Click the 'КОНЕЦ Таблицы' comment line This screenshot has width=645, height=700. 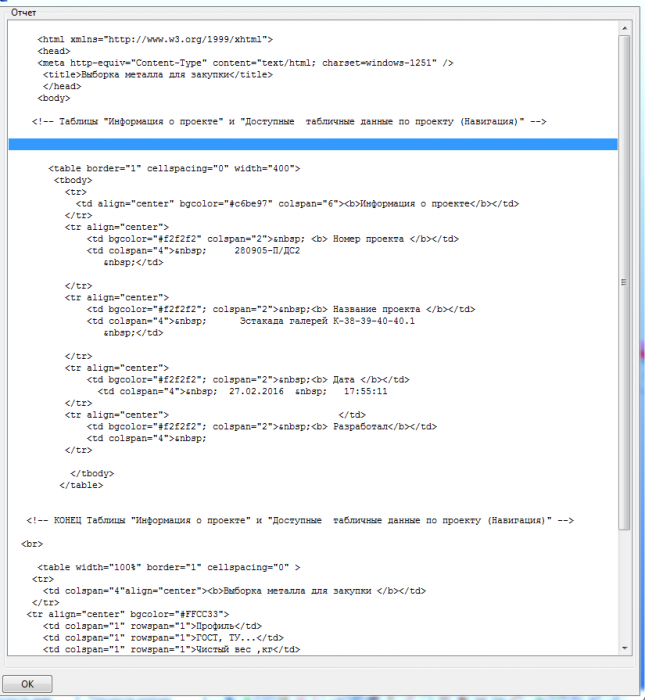(x=300, y=520)
